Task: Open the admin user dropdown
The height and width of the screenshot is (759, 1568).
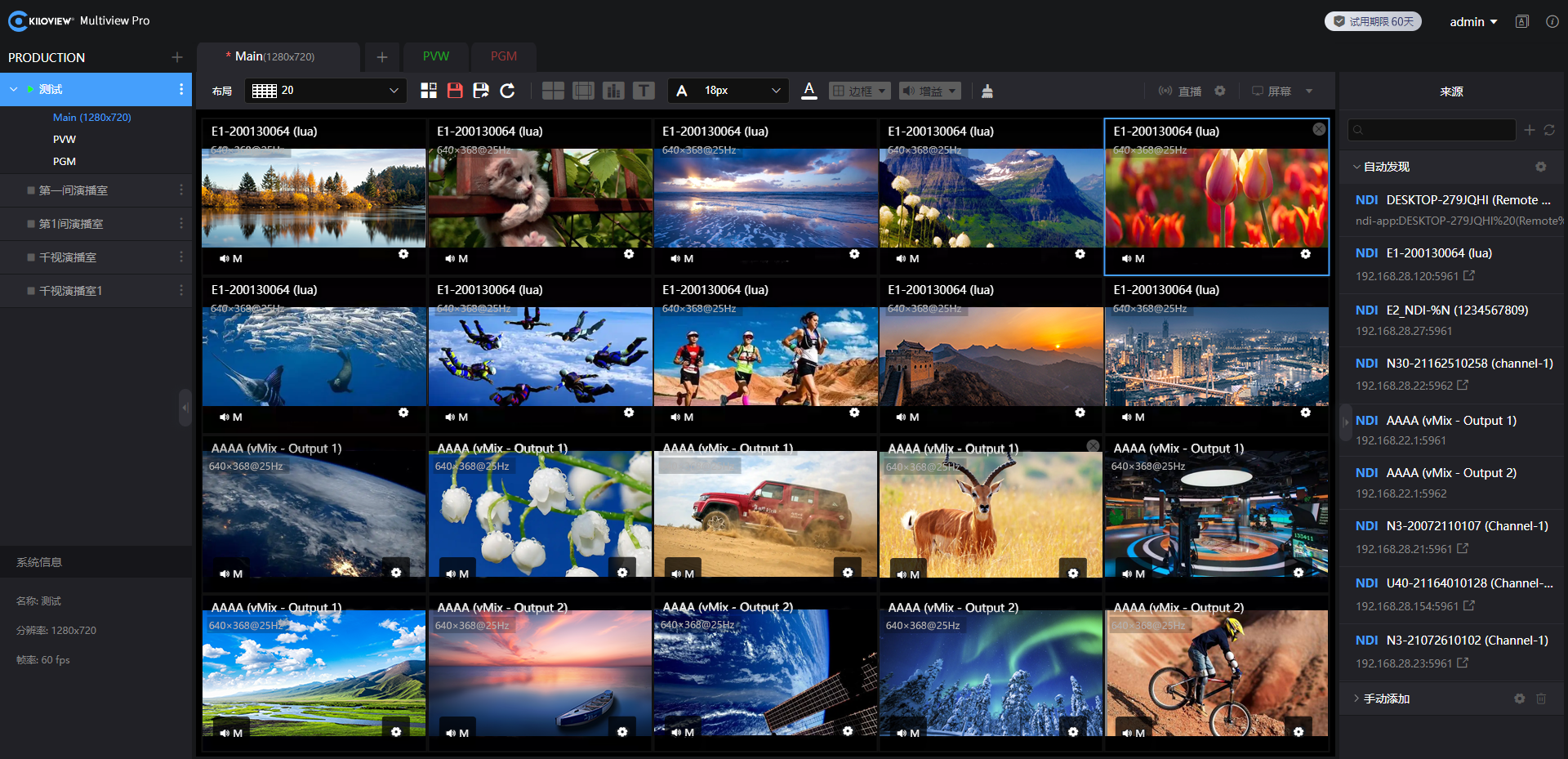Action: pos(1473,22)
